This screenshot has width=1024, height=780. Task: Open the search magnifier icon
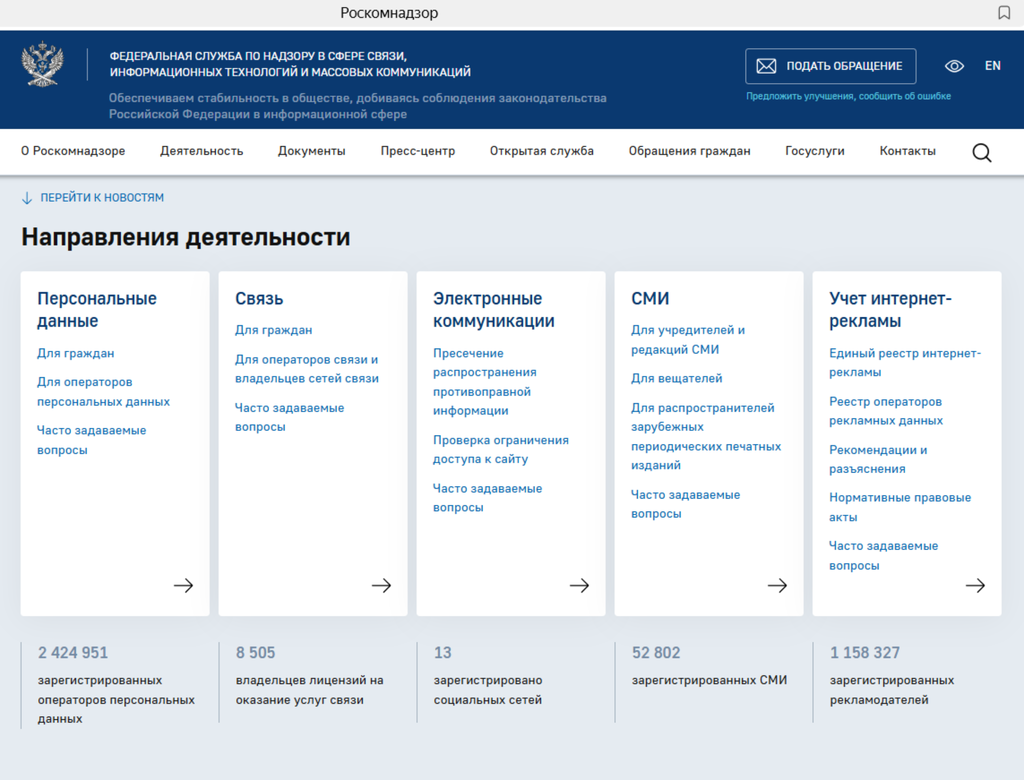(982, 152)
